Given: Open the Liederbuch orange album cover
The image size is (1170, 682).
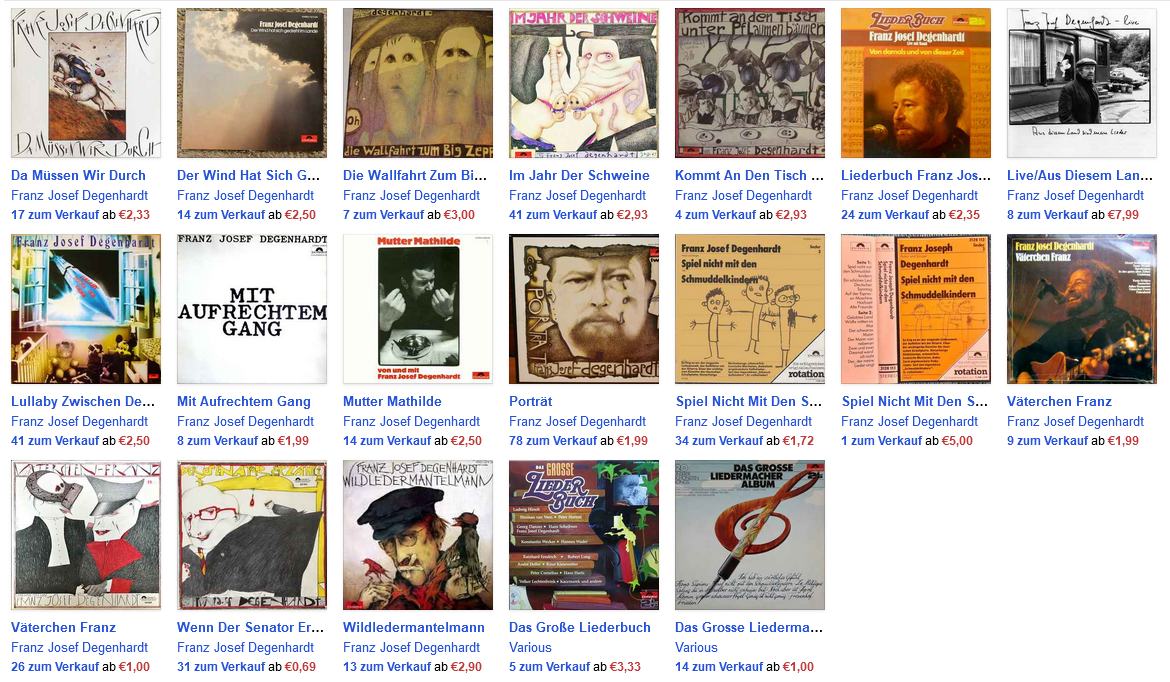Looking at the screenshot, I should click(x=916, y=83).
